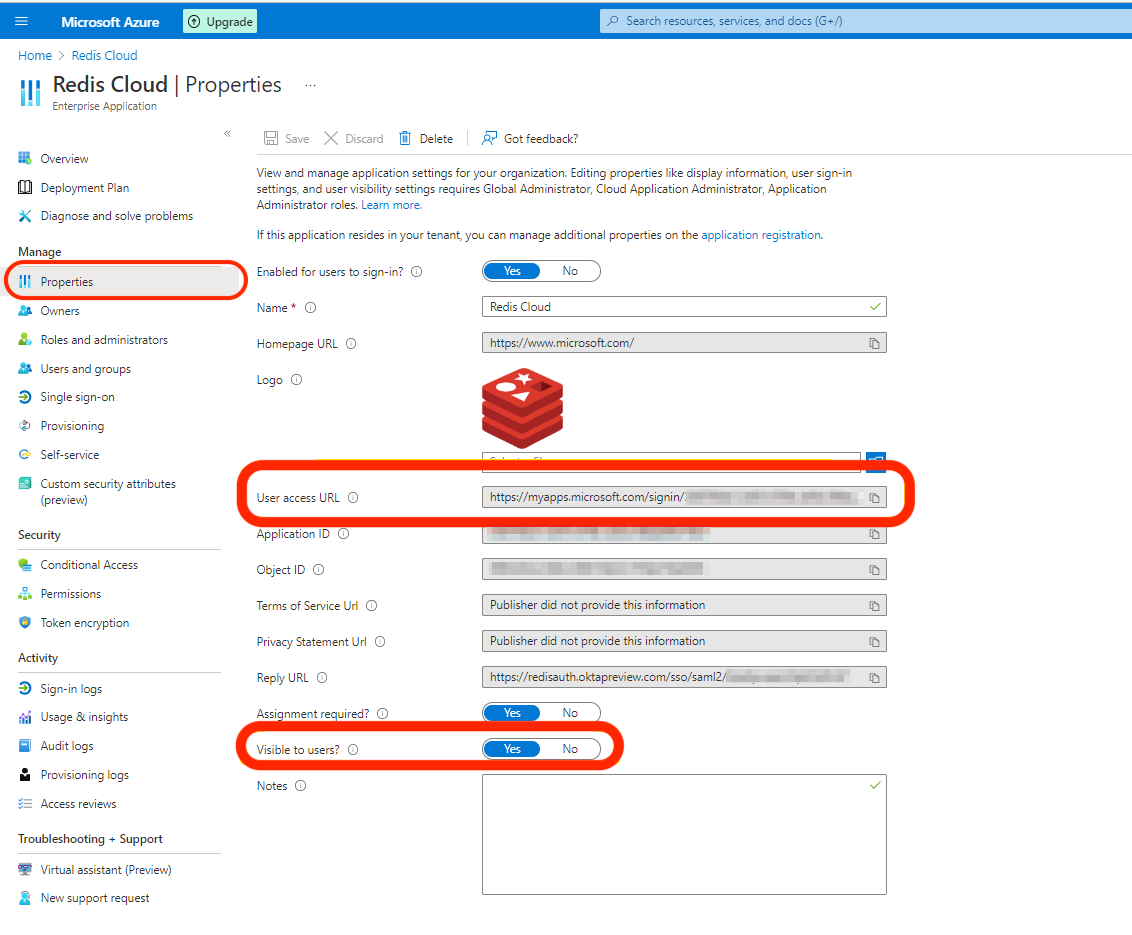Image resolution: width=1132 pixels, height=935 pixels.
Task: Click the Delete trash icon
Action: coord(405,139)
